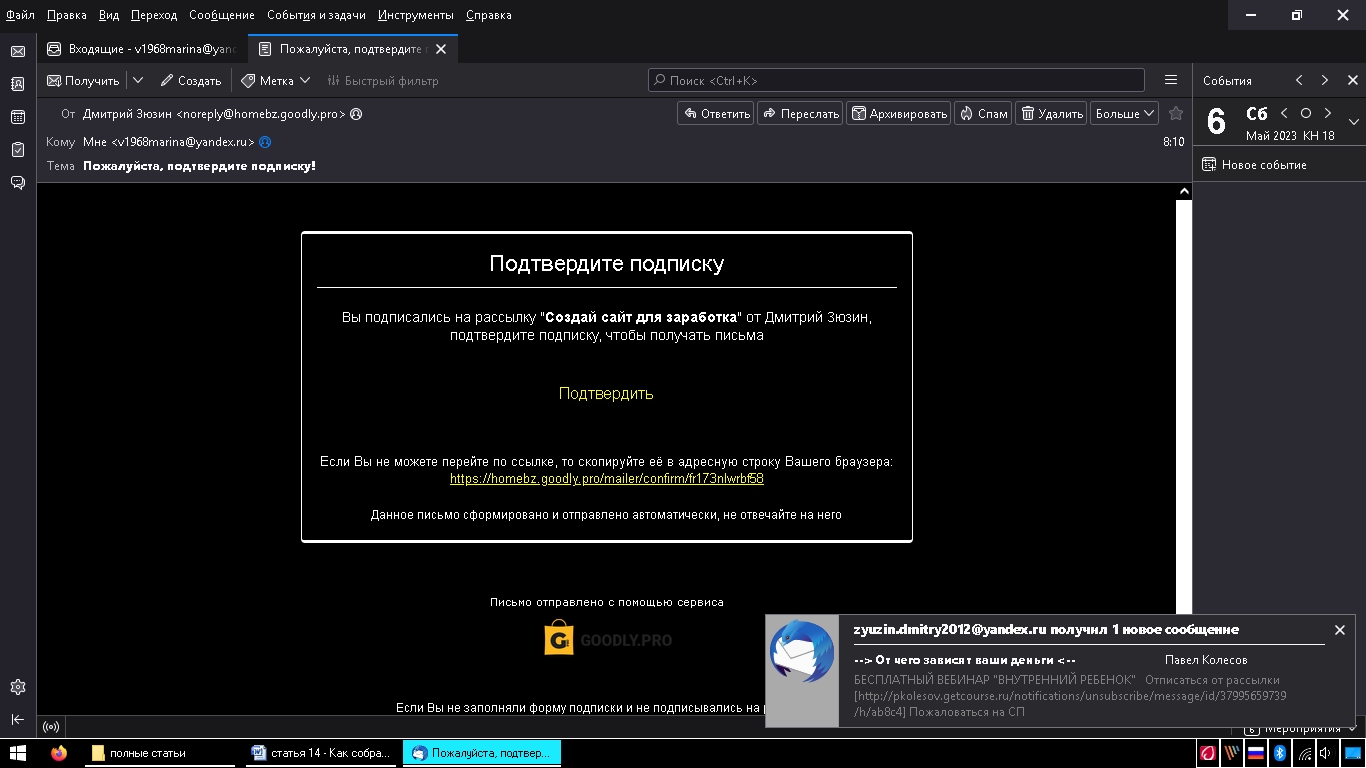Open Firefox from the taskbar

[x=59, y=753]
